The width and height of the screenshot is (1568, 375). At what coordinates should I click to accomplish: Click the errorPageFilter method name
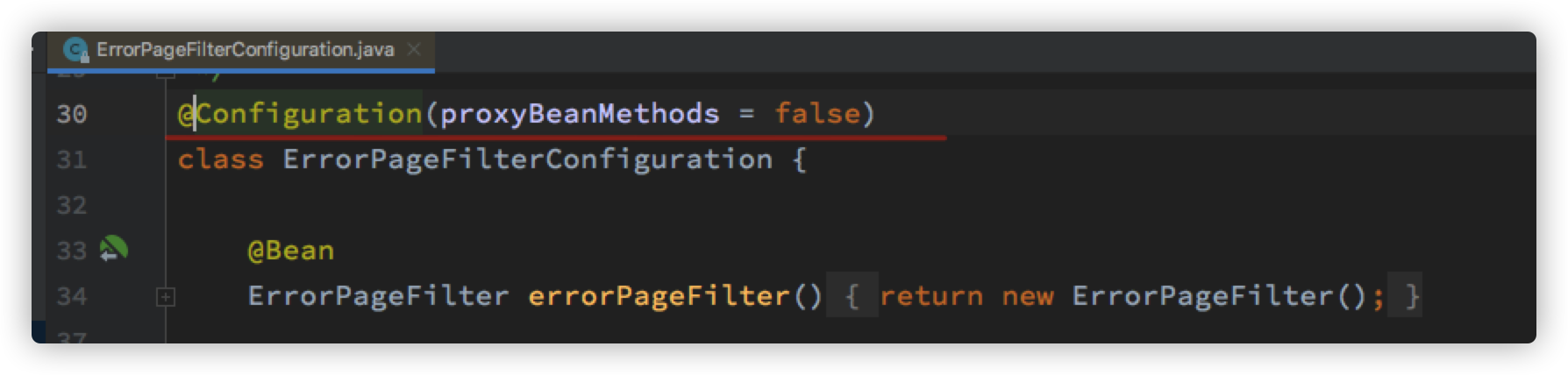point(659,296)
